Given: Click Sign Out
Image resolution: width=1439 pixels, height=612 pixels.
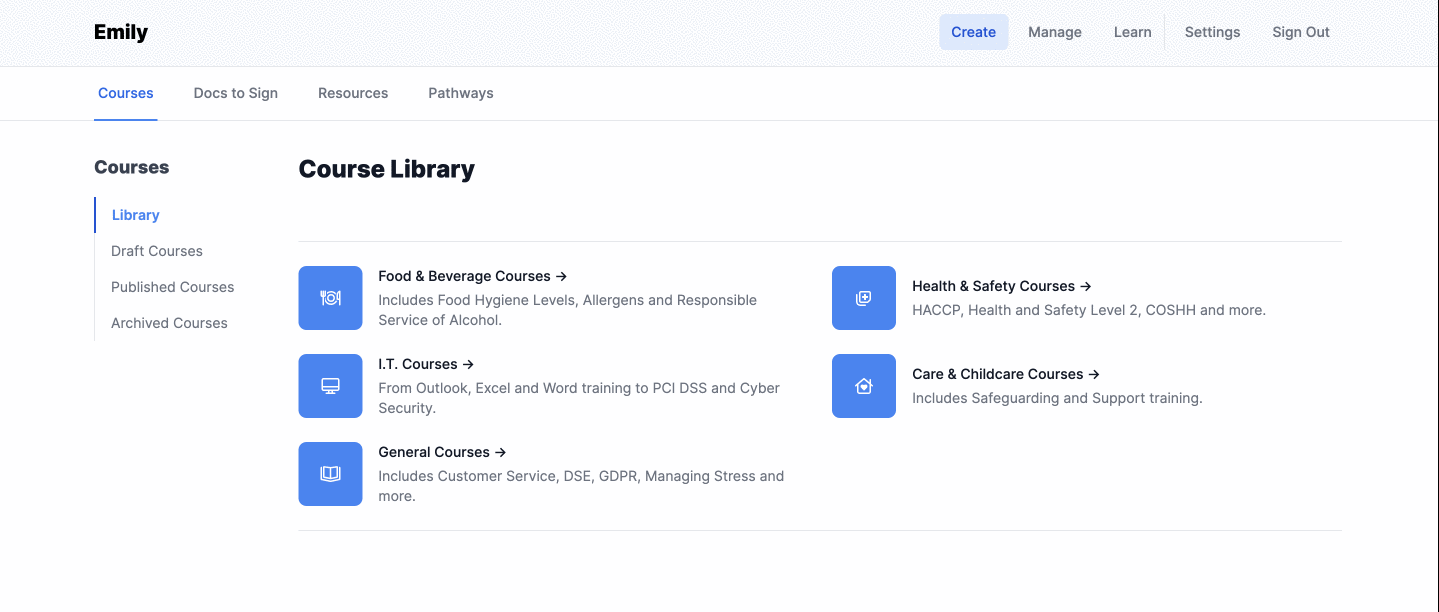Looking at the screenshot, I should pos(1301,32).
